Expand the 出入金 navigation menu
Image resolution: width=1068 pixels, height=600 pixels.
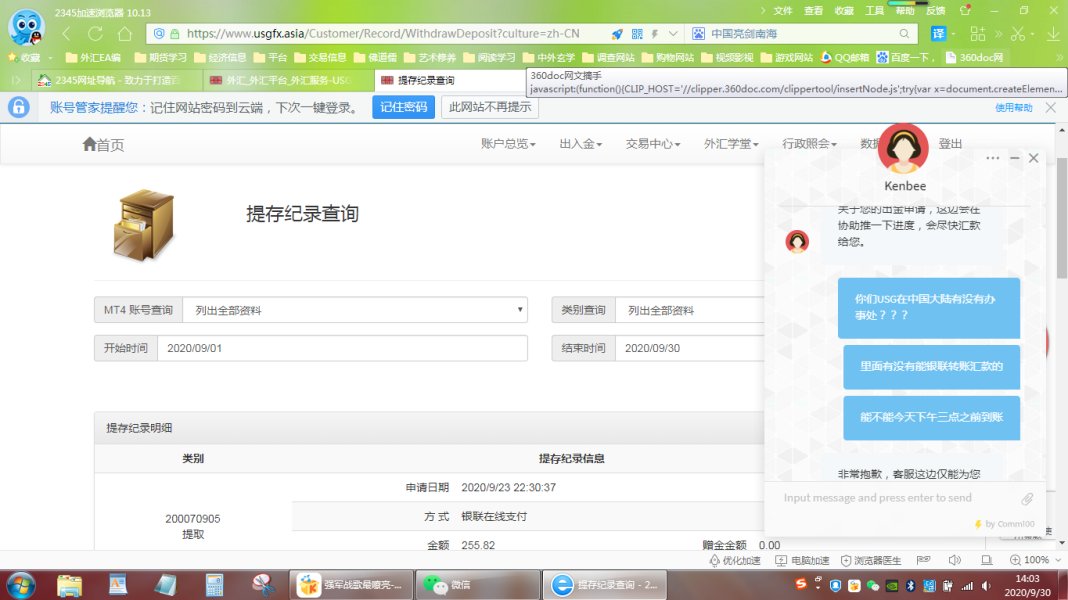coord(580,144)
